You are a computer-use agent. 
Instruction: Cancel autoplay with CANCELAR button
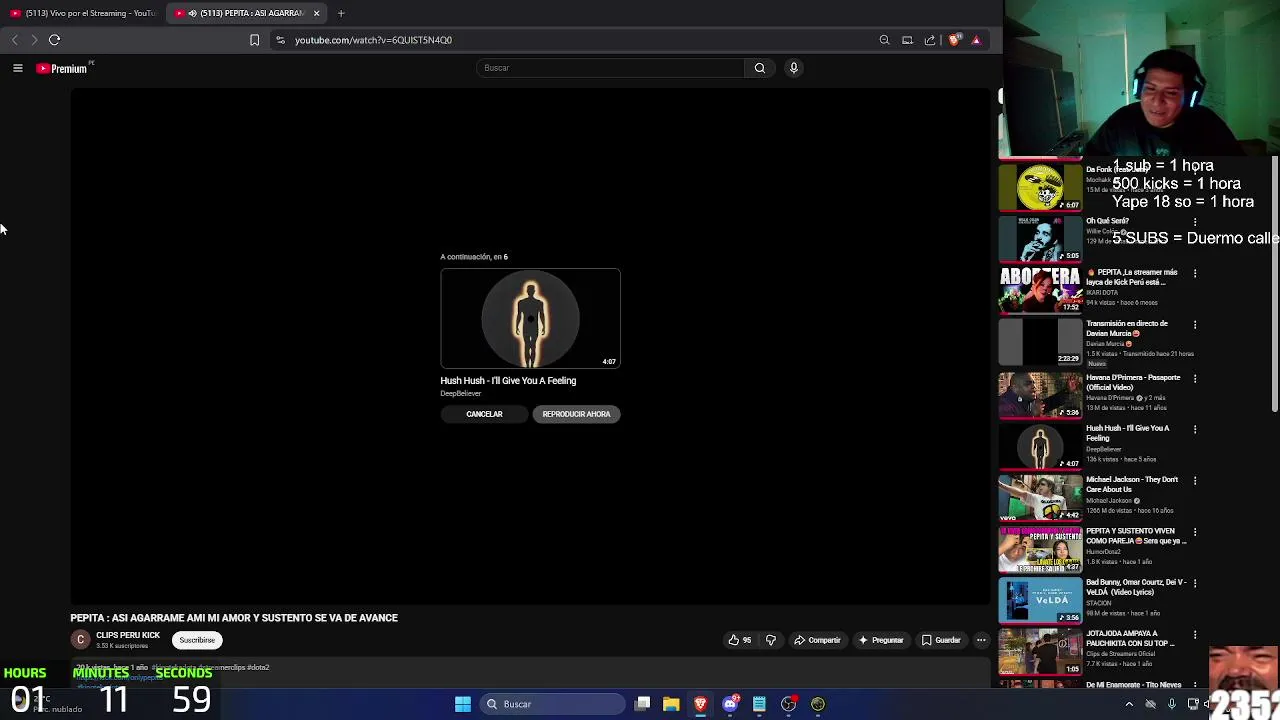pyautogui.click(x=484, y=414)
